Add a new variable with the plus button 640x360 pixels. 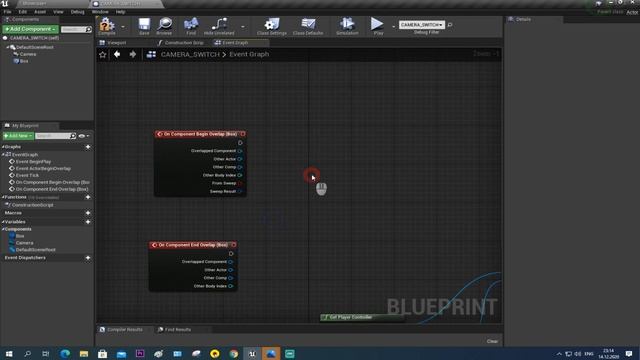pos(88,222)
